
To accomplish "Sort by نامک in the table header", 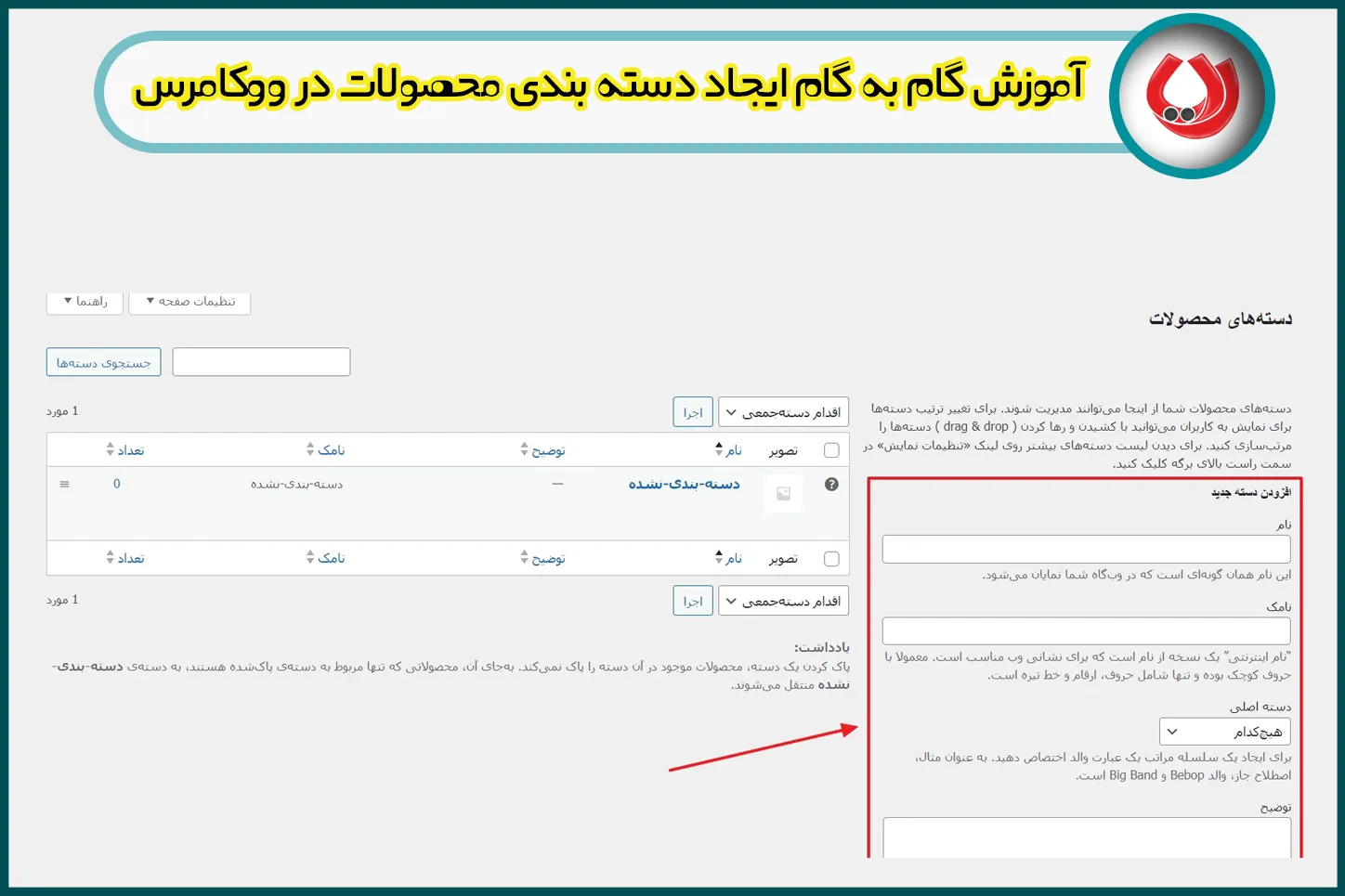I will click(x=325, y=450).
